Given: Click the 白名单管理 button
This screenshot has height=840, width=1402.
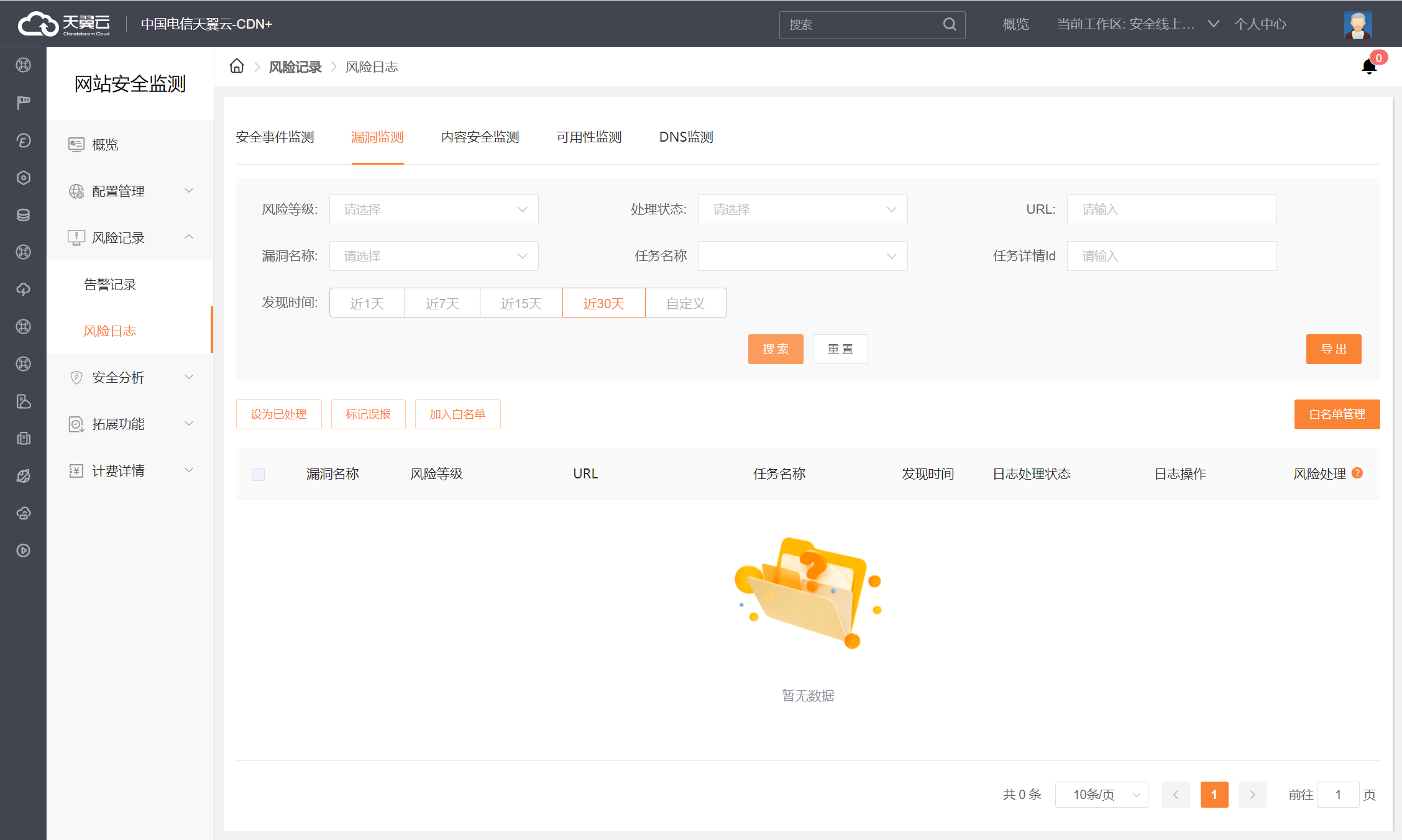Looking at the screenshot, I should pos(1337,414).
